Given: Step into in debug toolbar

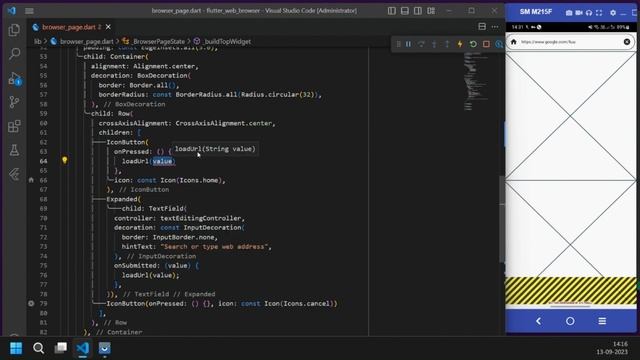Looking at the screenshot, I should tap(434, 44).
